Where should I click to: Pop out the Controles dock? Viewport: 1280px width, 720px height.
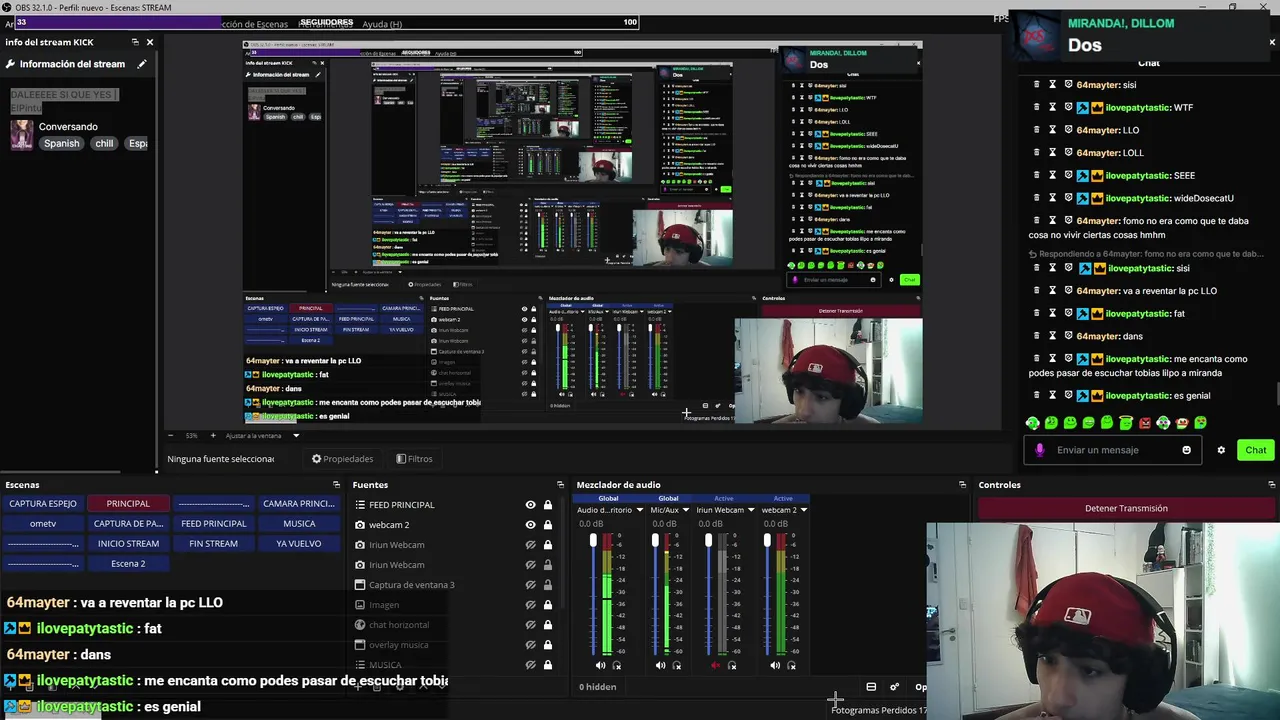click(1272, 485)
